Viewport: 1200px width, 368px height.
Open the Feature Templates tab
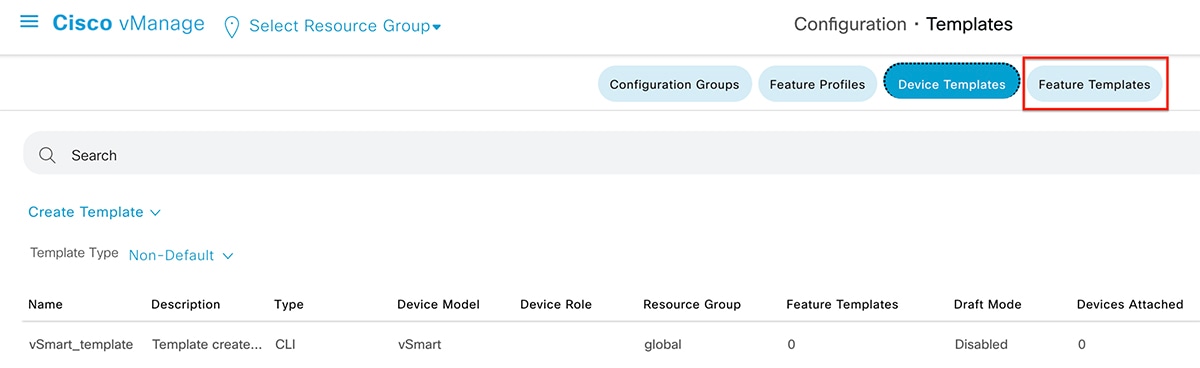pos(1094,84)
